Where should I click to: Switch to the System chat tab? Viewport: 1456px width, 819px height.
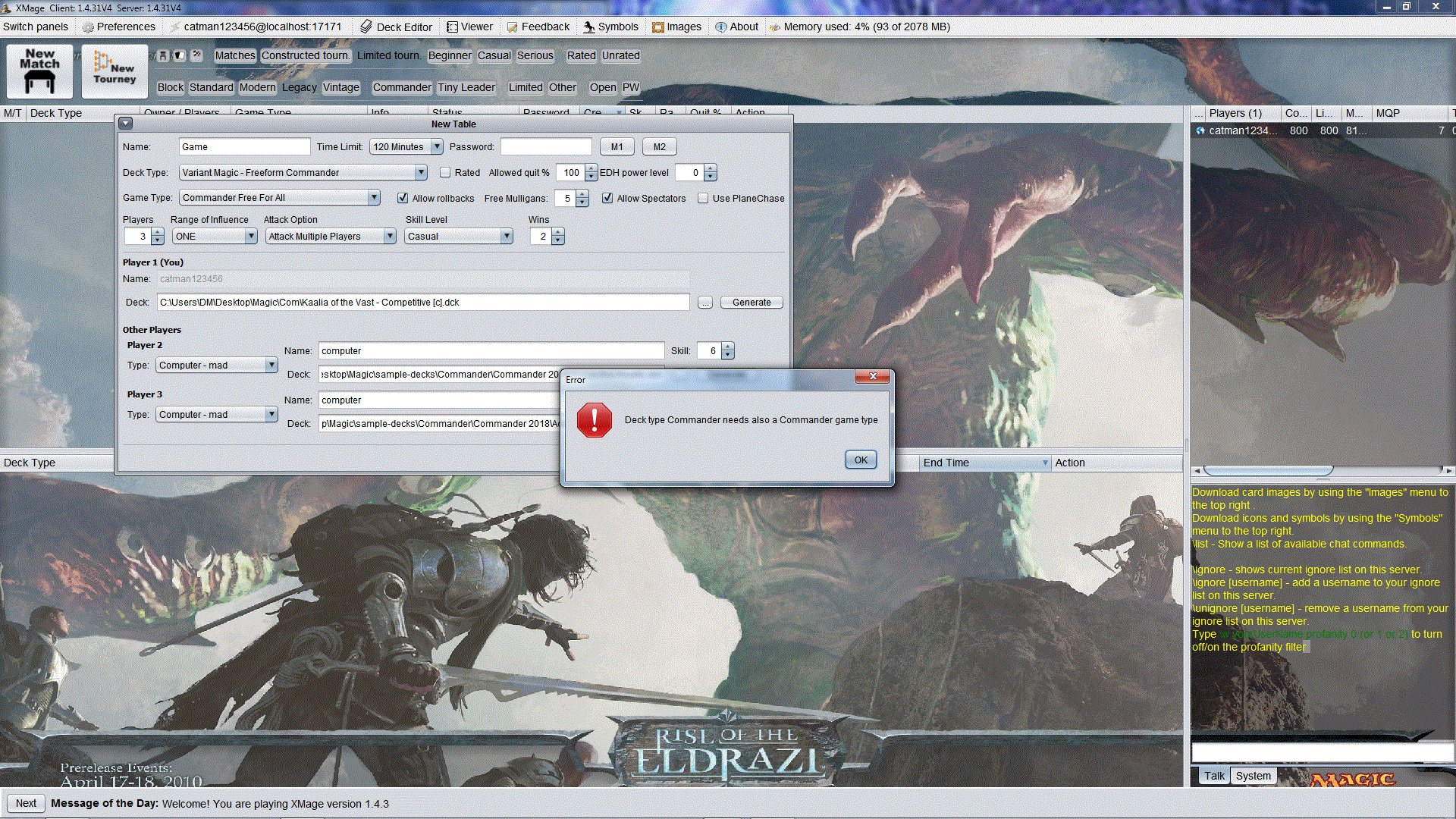1253,776
